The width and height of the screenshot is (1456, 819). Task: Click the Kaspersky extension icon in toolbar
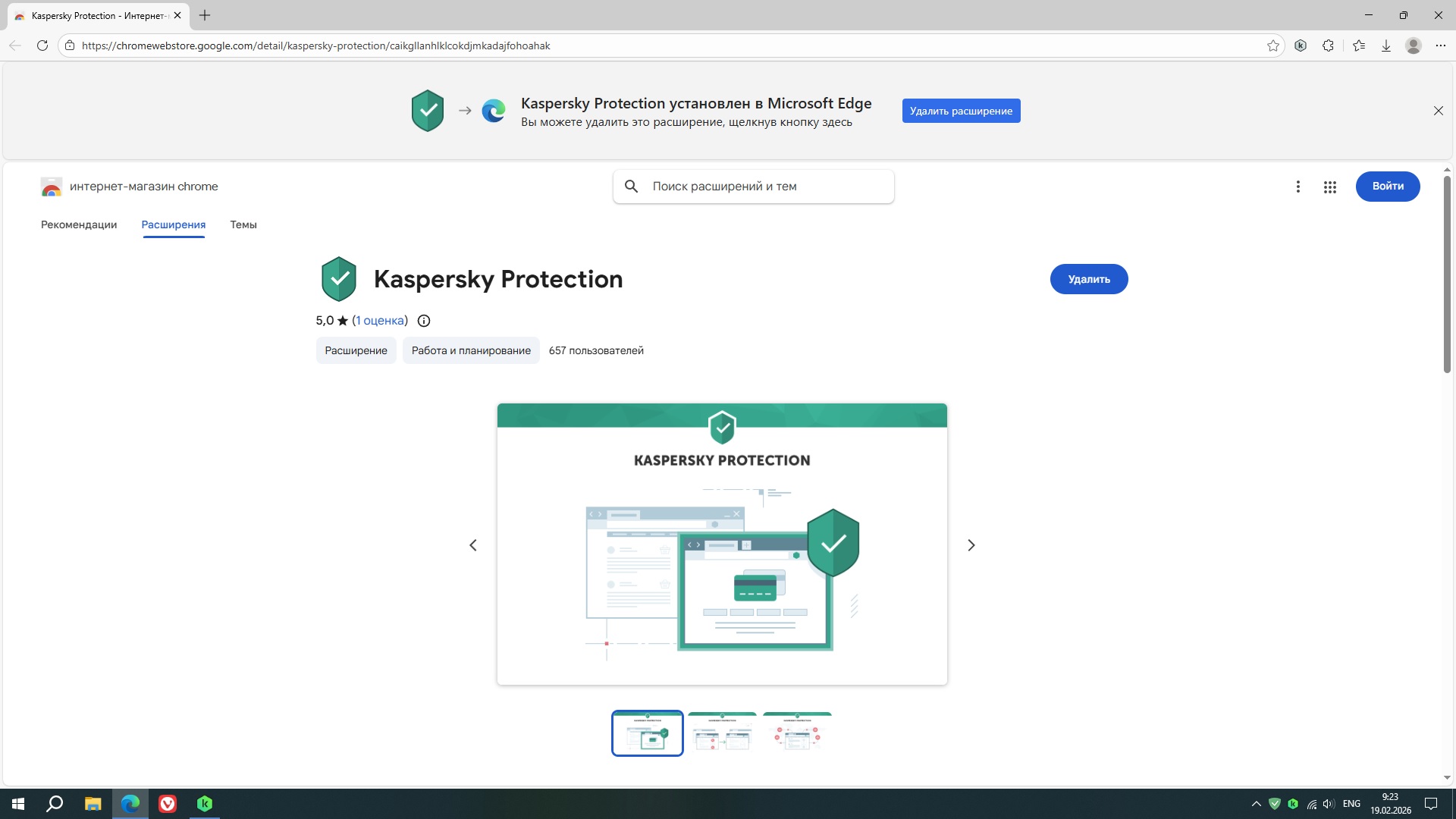(1301, 45)
